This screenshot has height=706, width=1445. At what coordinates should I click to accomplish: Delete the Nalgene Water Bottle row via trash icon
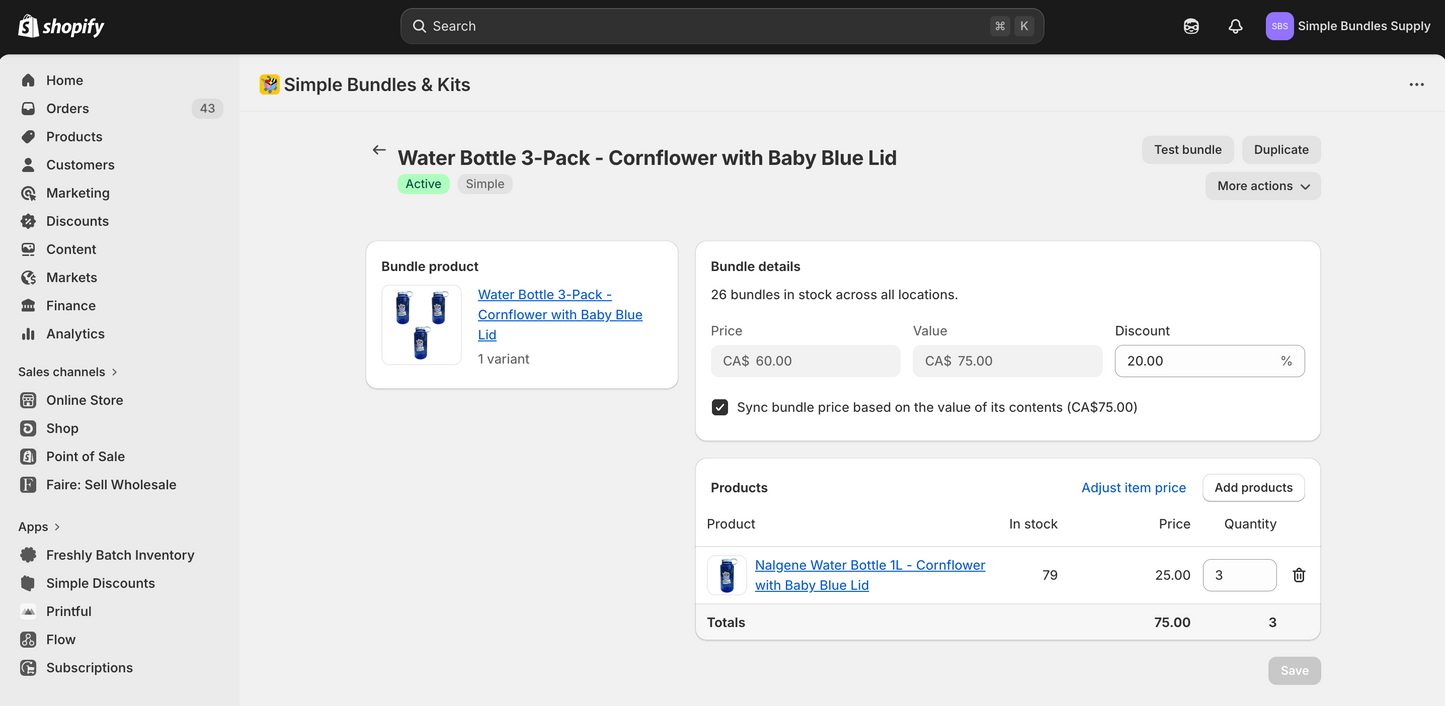[x=1299, y=575]
